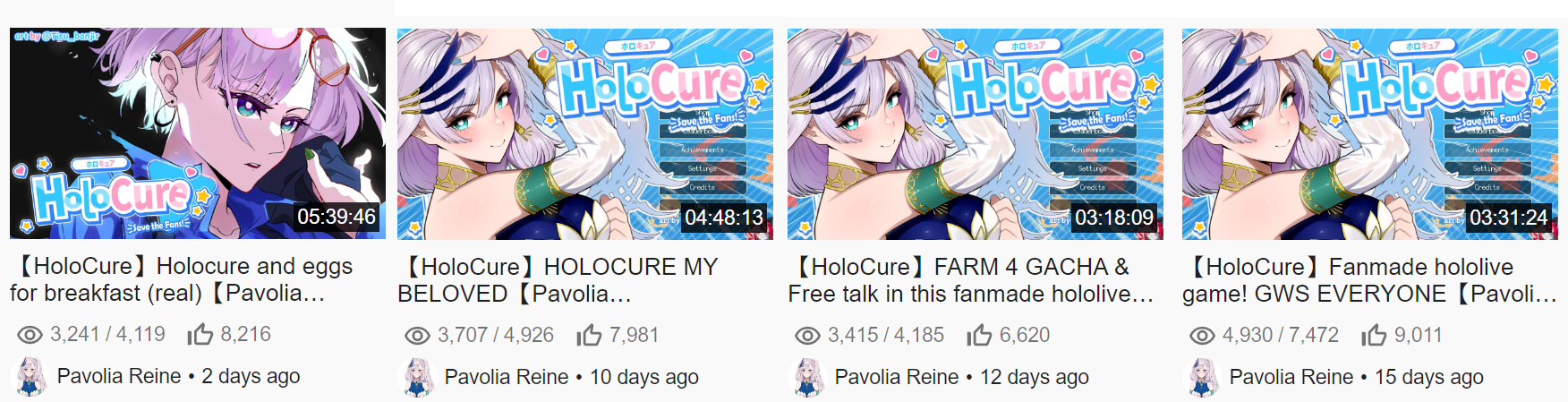This screenshot has width=1568, height=402.
Task: Click the eye icon next to 3,707 / 4,926
Action: pyautogui.click(x=417, y=336)
